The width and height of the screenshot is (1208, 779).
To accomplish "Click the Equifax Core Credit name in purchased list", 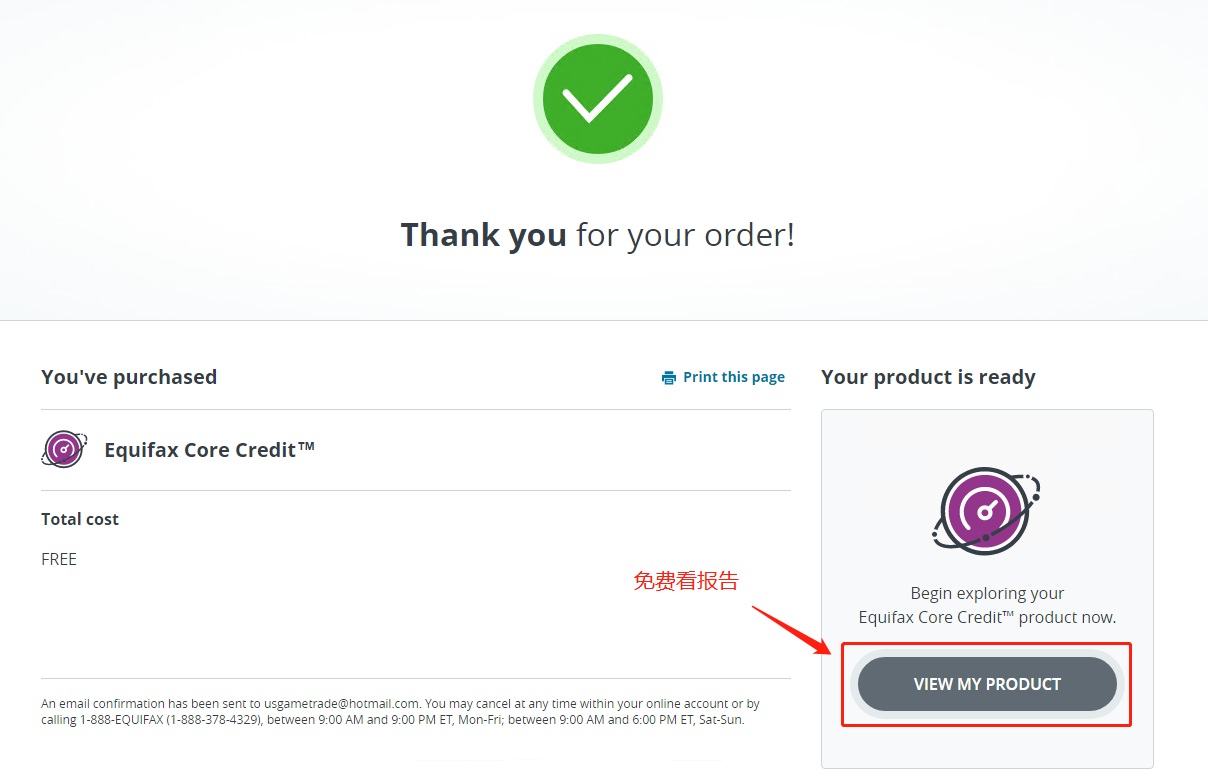I will [x=210, y=450].
